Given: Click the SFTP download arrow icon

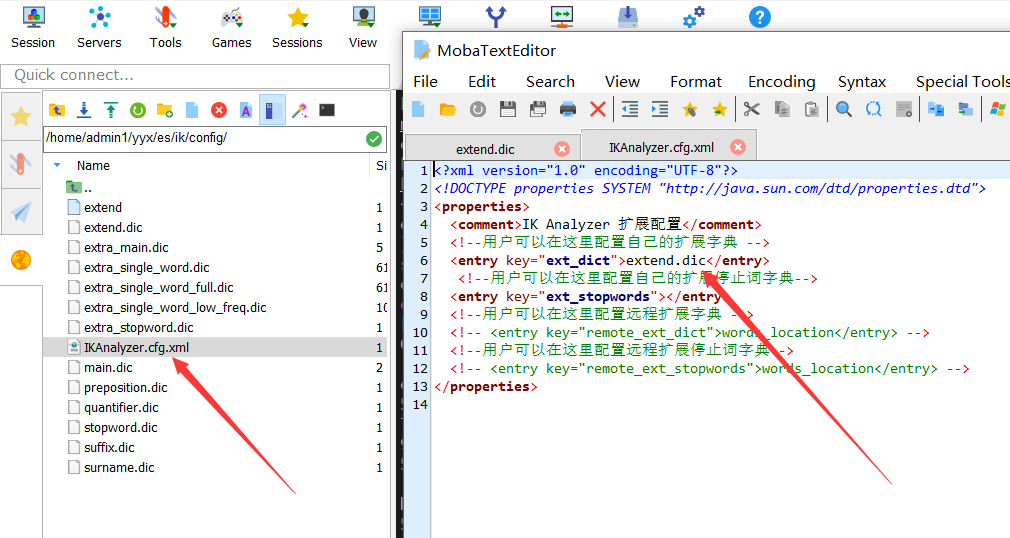Looking at the screenshot, I should (x=84, y=110).
